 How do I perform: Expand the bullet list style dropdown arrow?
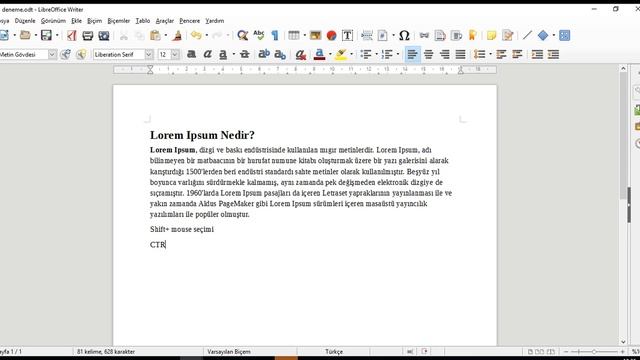tap(376, 54)
